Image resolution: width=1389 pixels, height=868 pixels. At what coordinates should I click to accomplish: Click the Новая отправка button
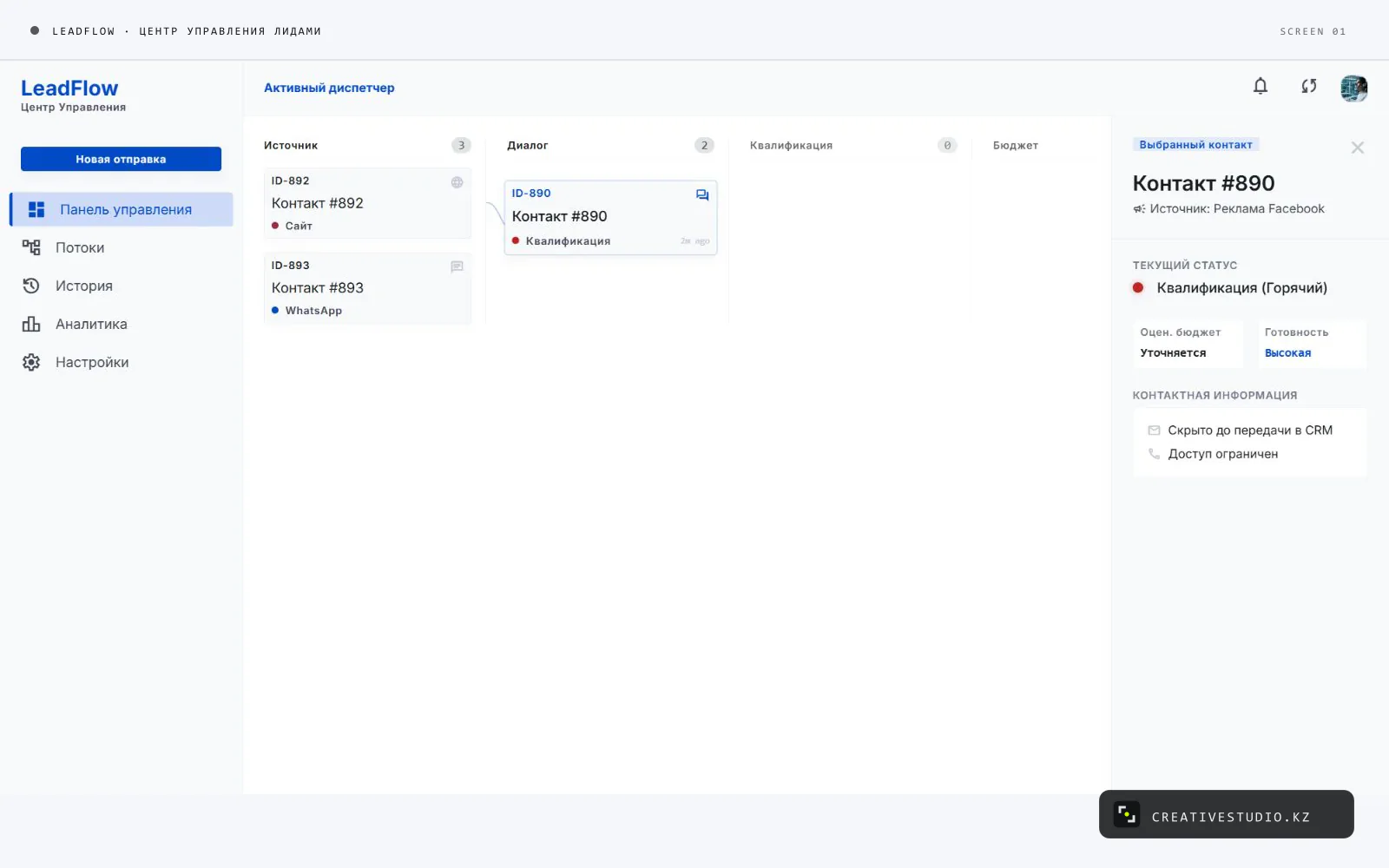tap(121, 159)
